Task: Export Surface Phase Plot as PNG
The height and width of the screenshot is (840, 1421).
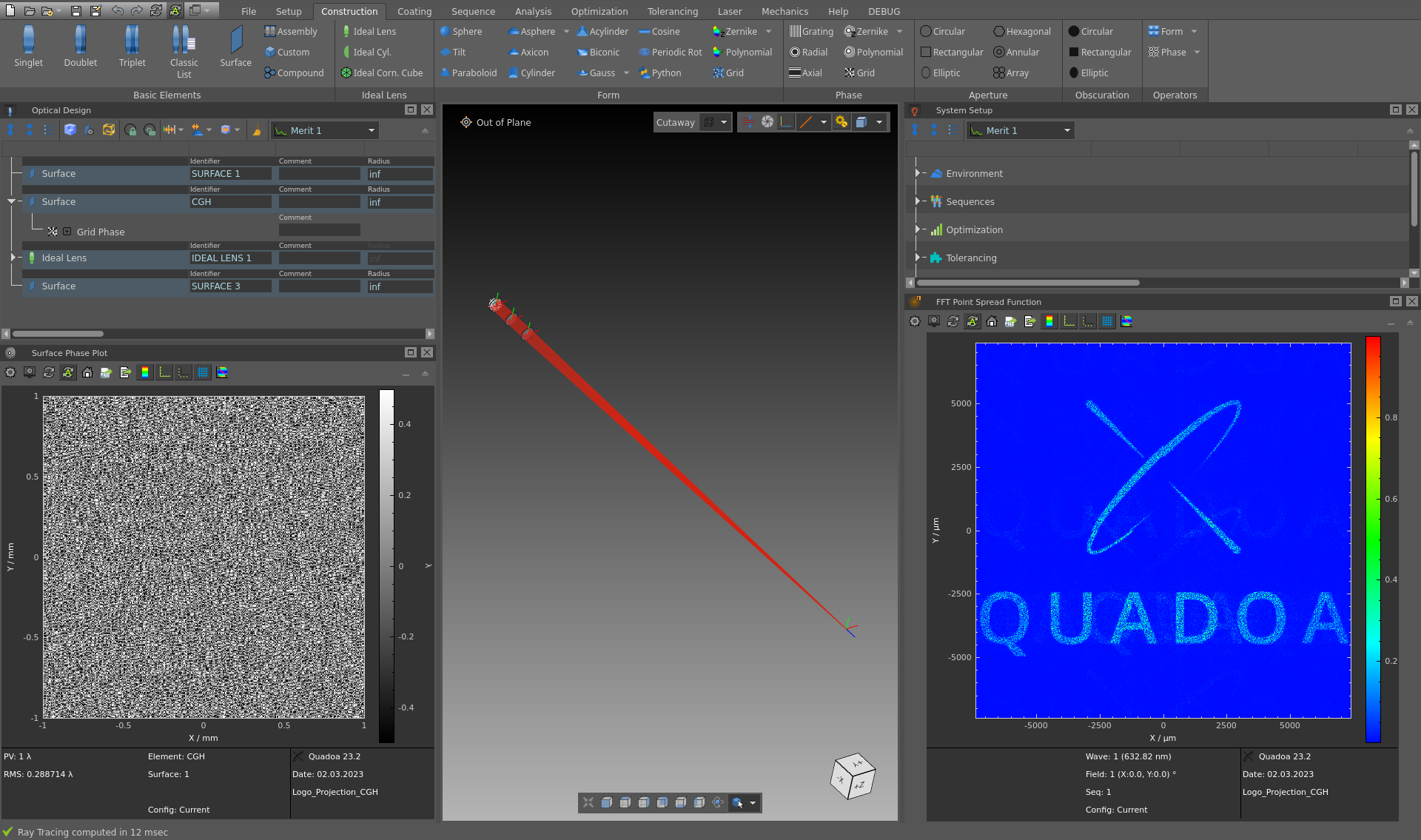Action: 107,372
